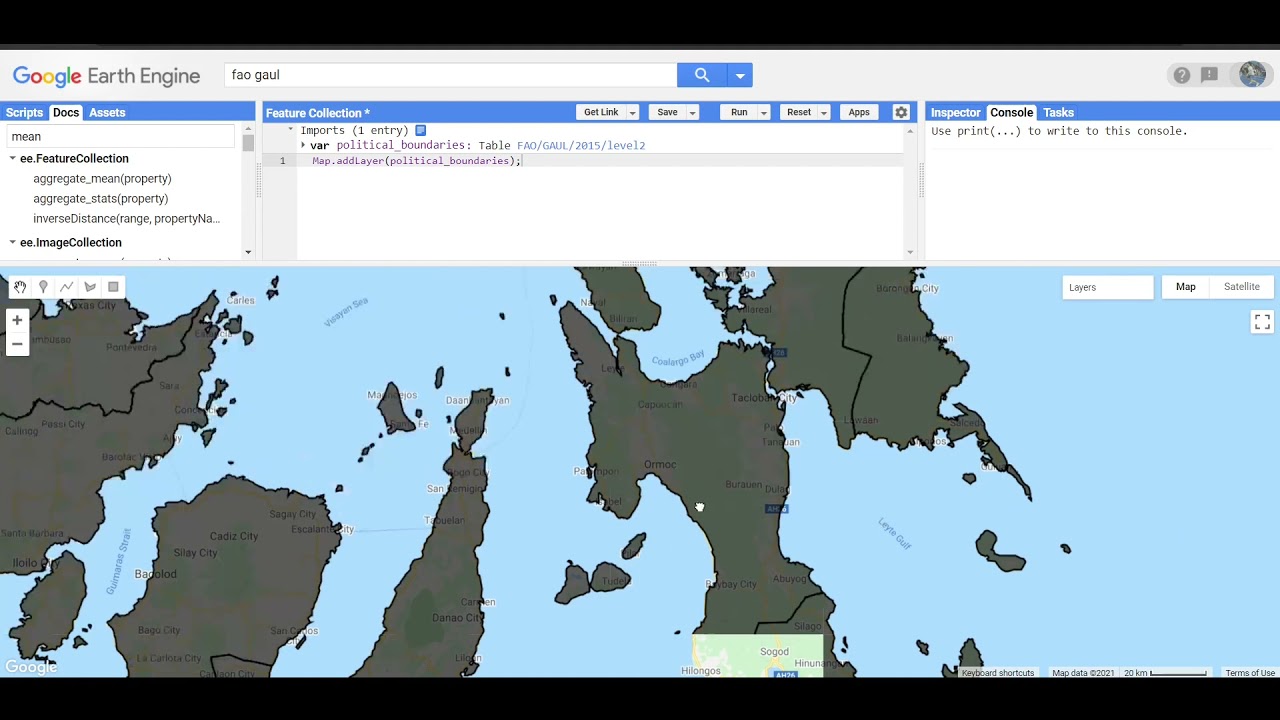The image size is (1280, 720).
Task: Click the Google Earth Engine logo
Action: pyautogui.click(x=106, y=76)
